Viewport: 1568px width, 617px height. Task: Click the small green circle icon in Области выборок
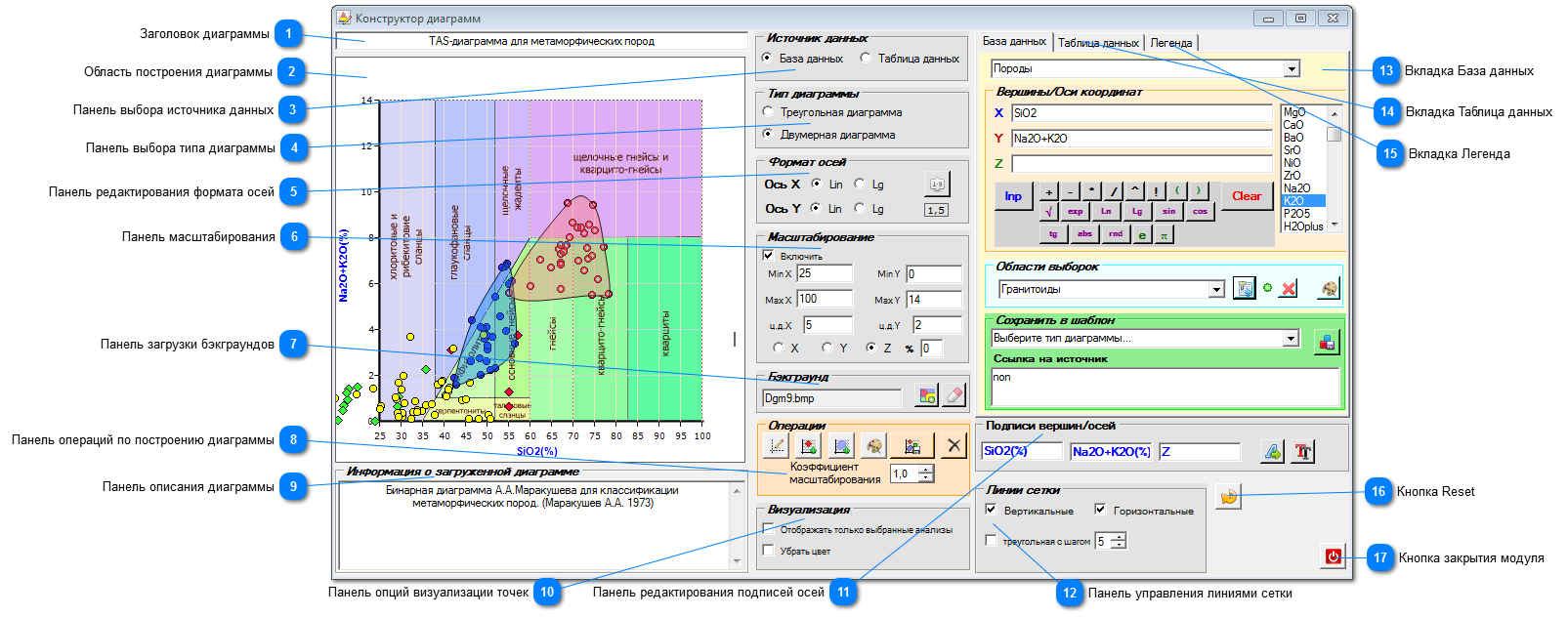click(1268, 288)
